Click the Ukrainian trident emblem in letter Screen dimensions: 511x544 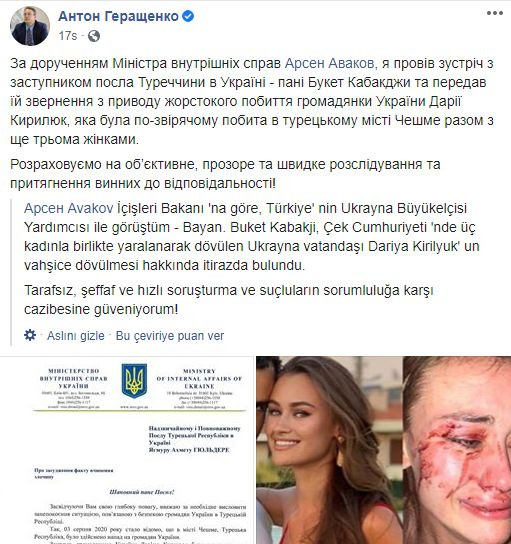pos(134,381)
